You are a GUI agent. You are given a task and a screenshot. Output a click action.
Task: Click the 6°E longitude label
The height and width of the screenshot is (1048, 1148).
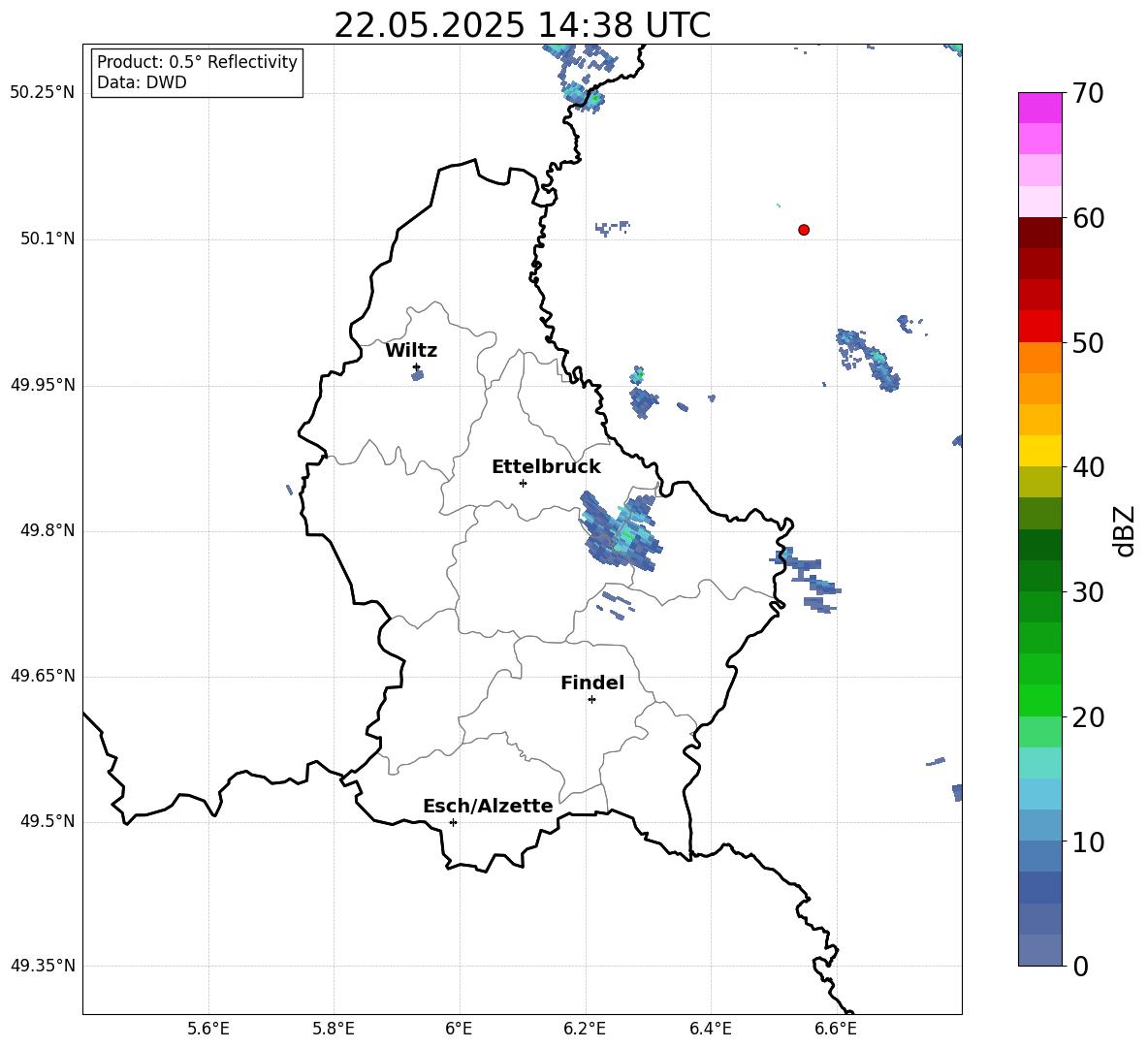(x=459, y=1029)
